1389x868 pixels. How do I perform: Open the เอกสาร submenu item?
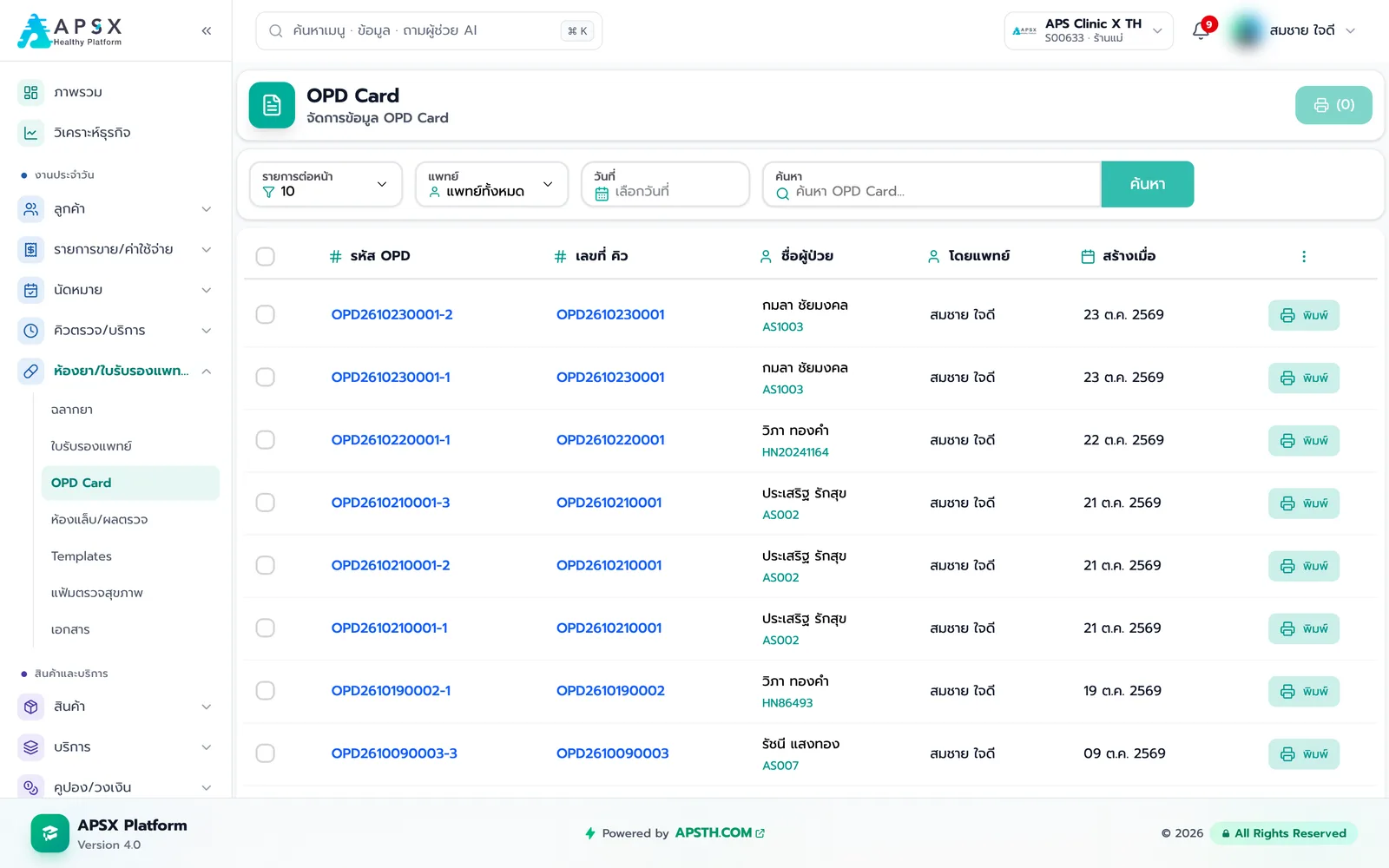tap(70, 630)
